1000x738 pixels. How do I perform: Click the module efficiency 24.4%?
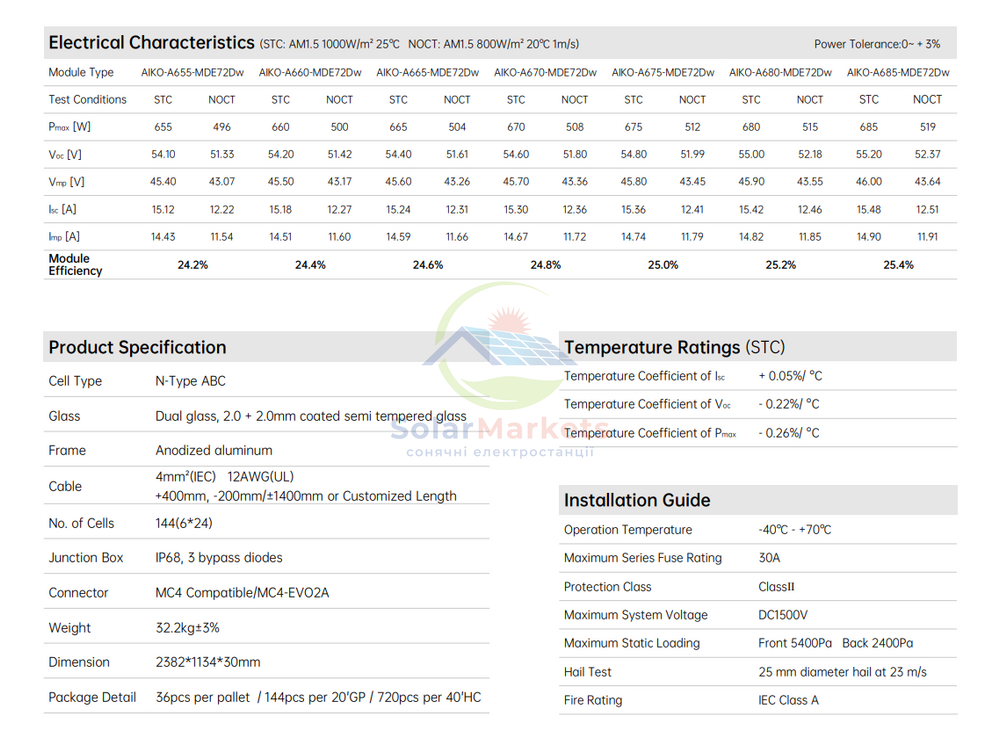click(x=310, y=265)
